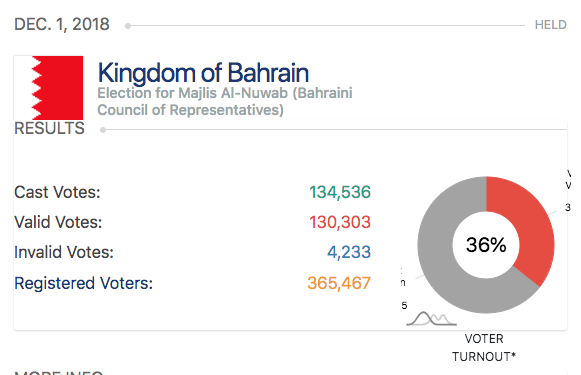The image size is (581, 375).
Task: Click the MORE INFO section heading
Action: point(59,372)
